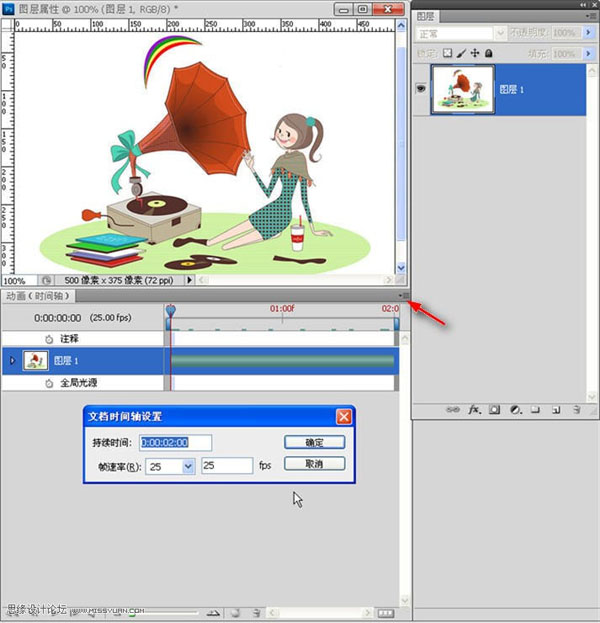Create a new layer
The width and height of the screenshot is (600, 623).
[x=557, y=409]
